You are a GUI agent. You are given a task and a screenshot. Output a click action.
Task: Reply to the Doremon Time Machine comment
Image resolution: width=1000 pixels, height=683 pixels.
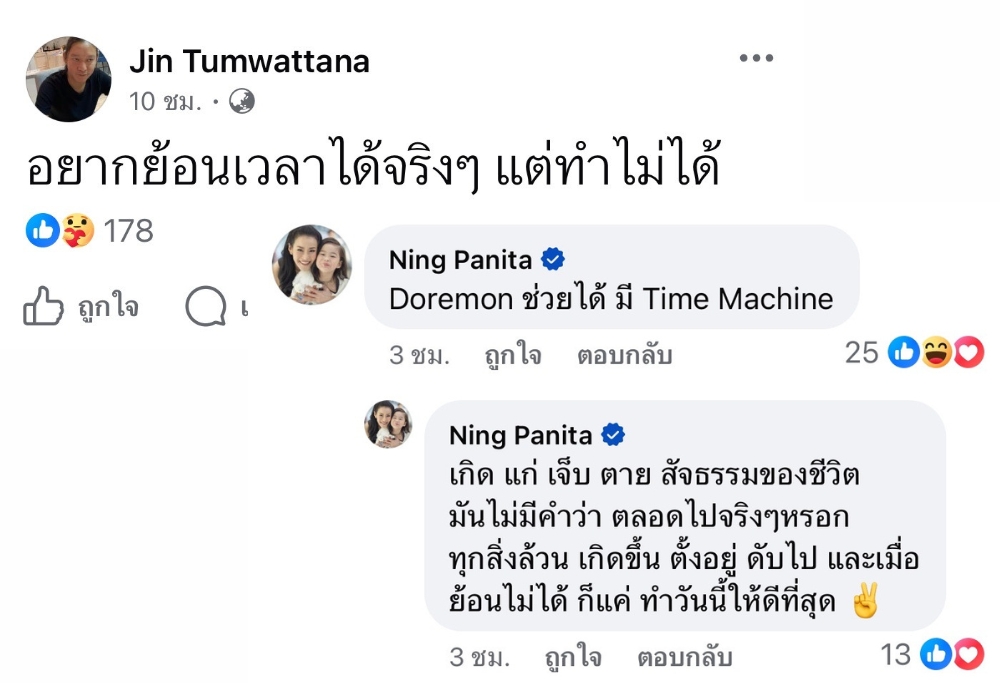(x=624, y=355)
